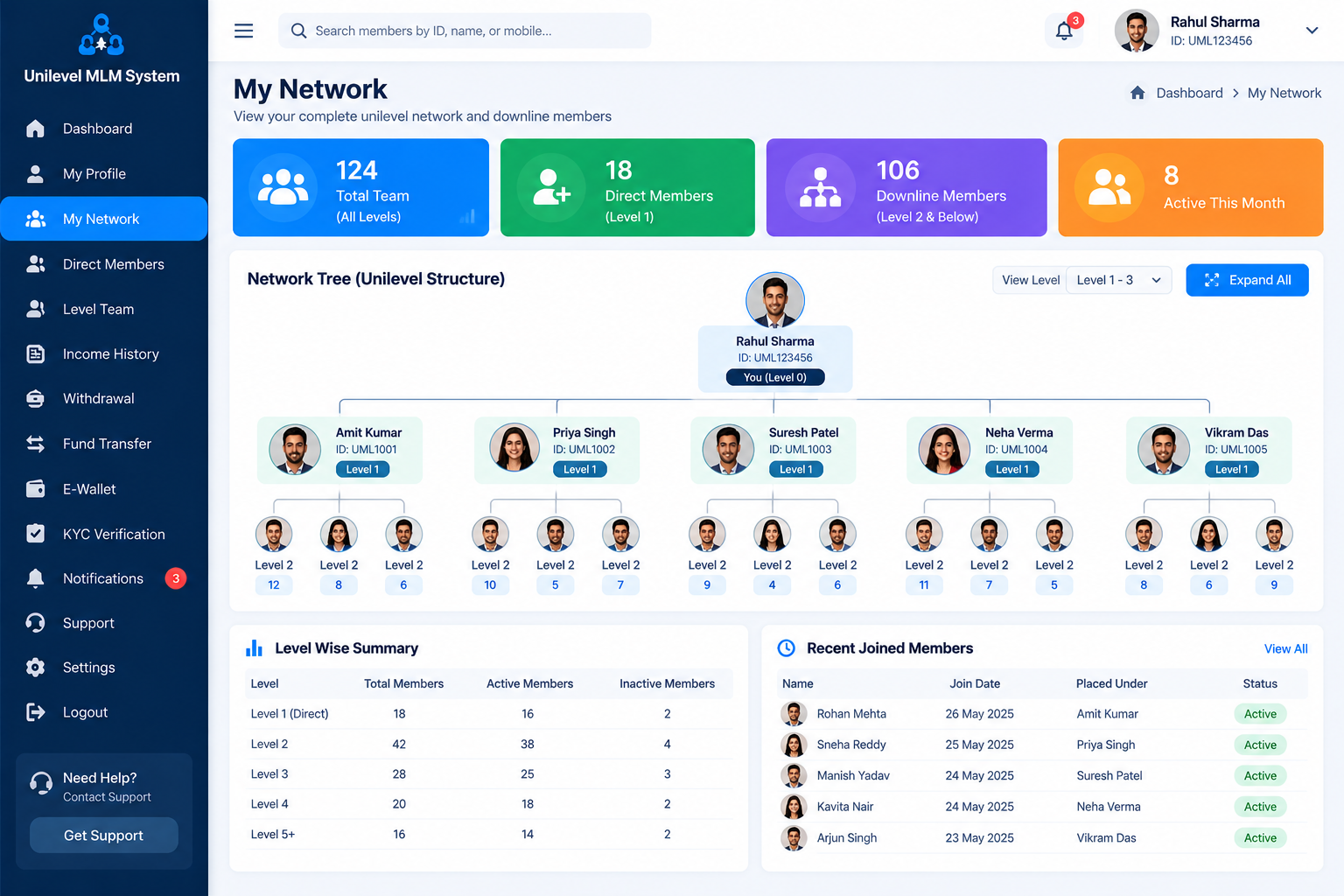1344x896 pixels.
Task: Click the Settings gear icon
Action: (x=35, y=668)
